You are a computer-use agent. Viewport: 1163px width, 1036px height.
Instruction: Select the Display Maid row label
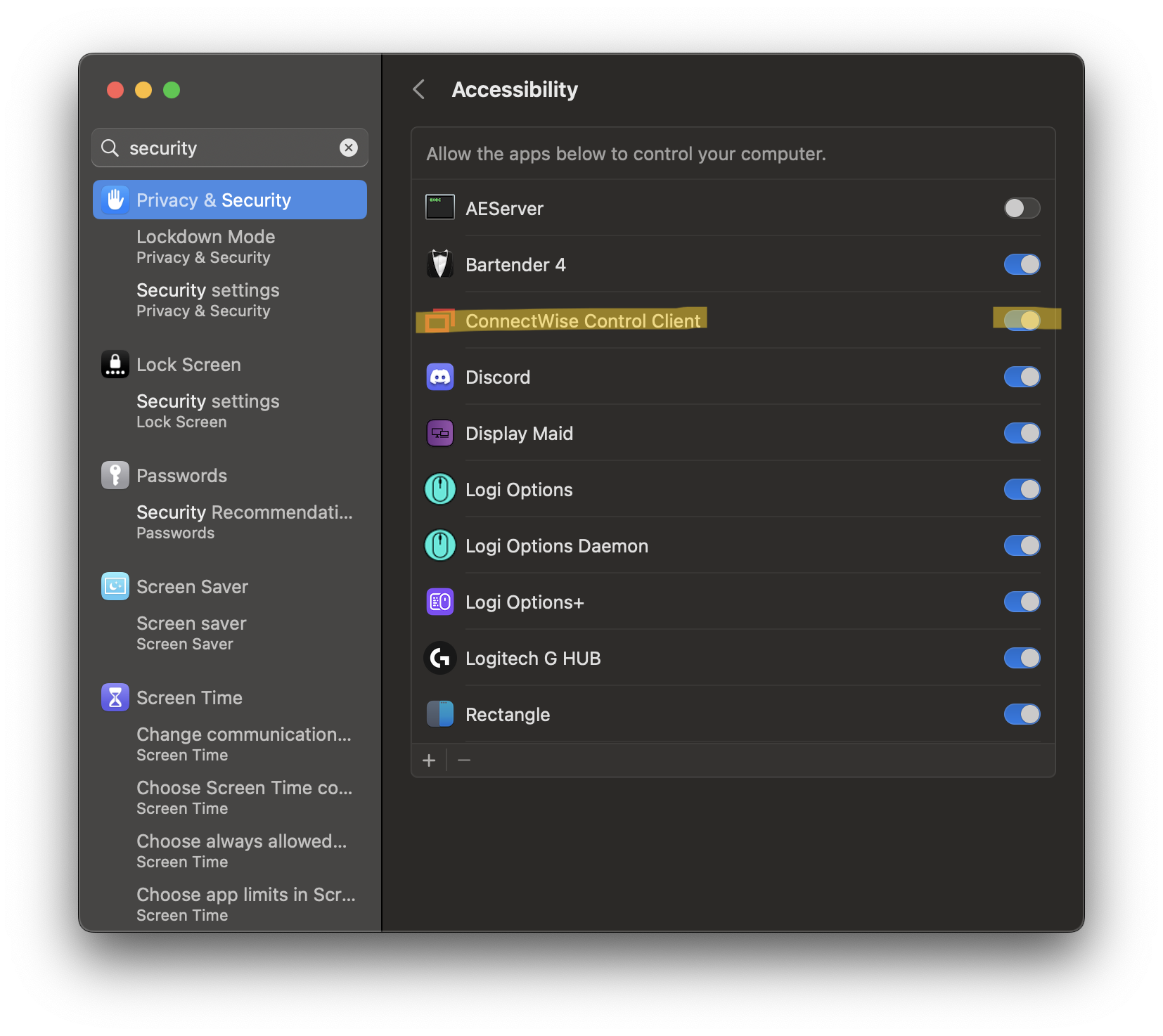coord(519,434)
